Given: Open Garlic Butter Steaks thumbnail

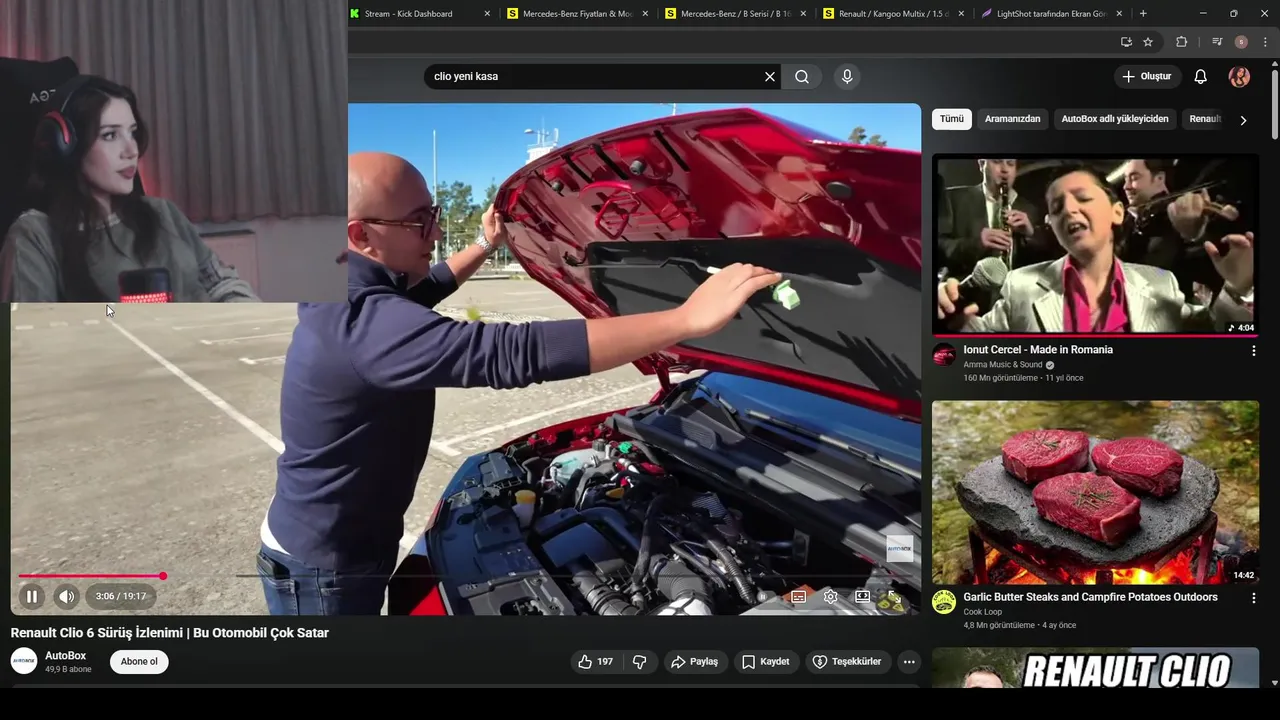Looking at the screenshot, I should [x=1095, y=492].
